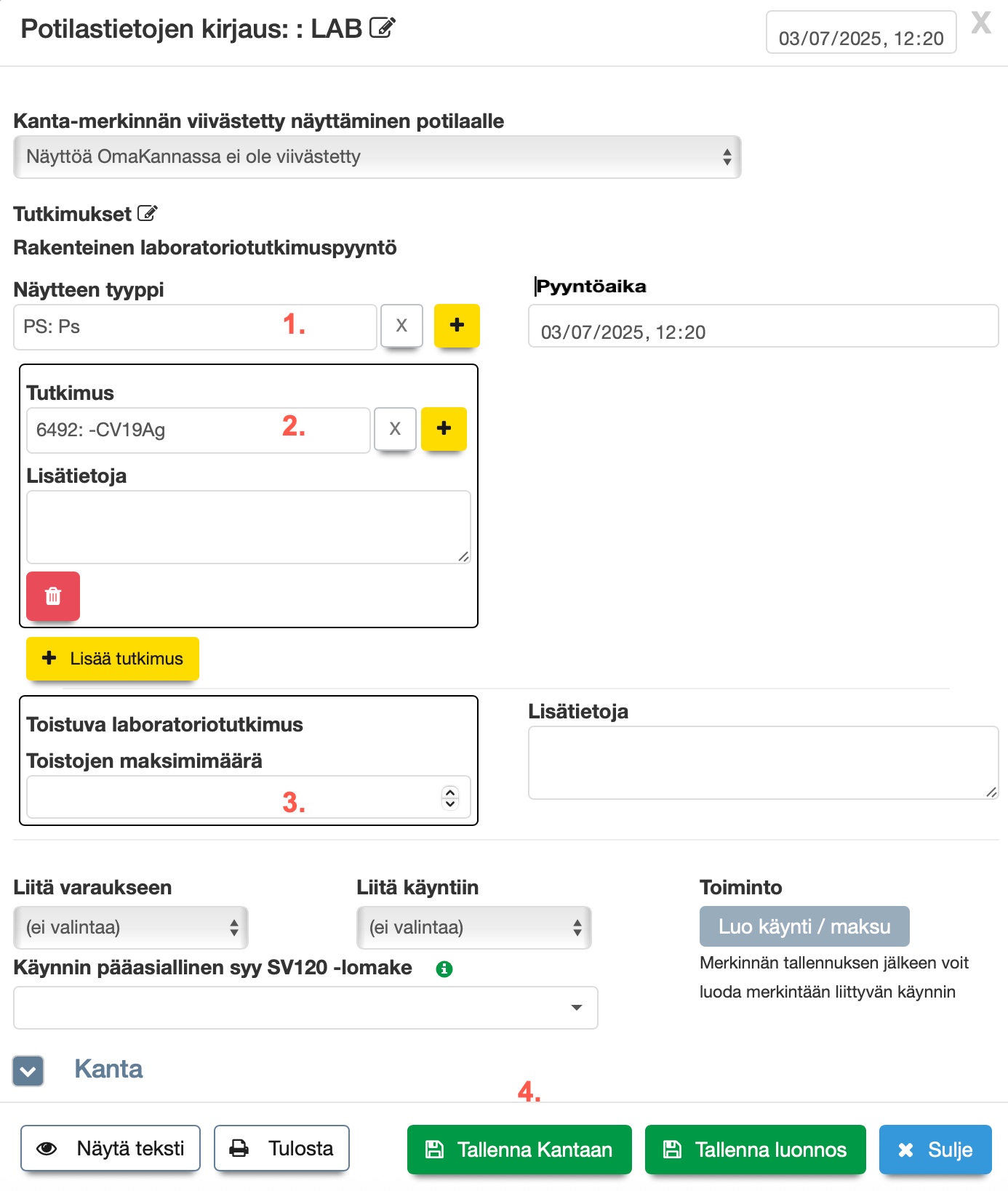This screenshot has width=1008, height=1191.
Task: Click the Lisää tutkimus button
Action: point(113,659)
